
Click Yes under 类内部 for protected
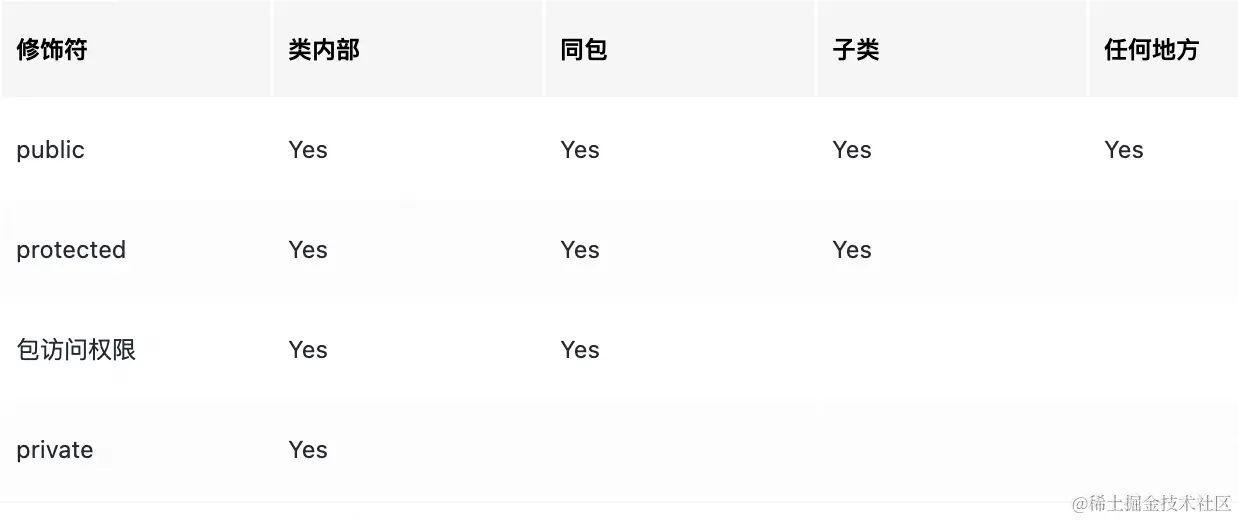(x=308, y=250)
